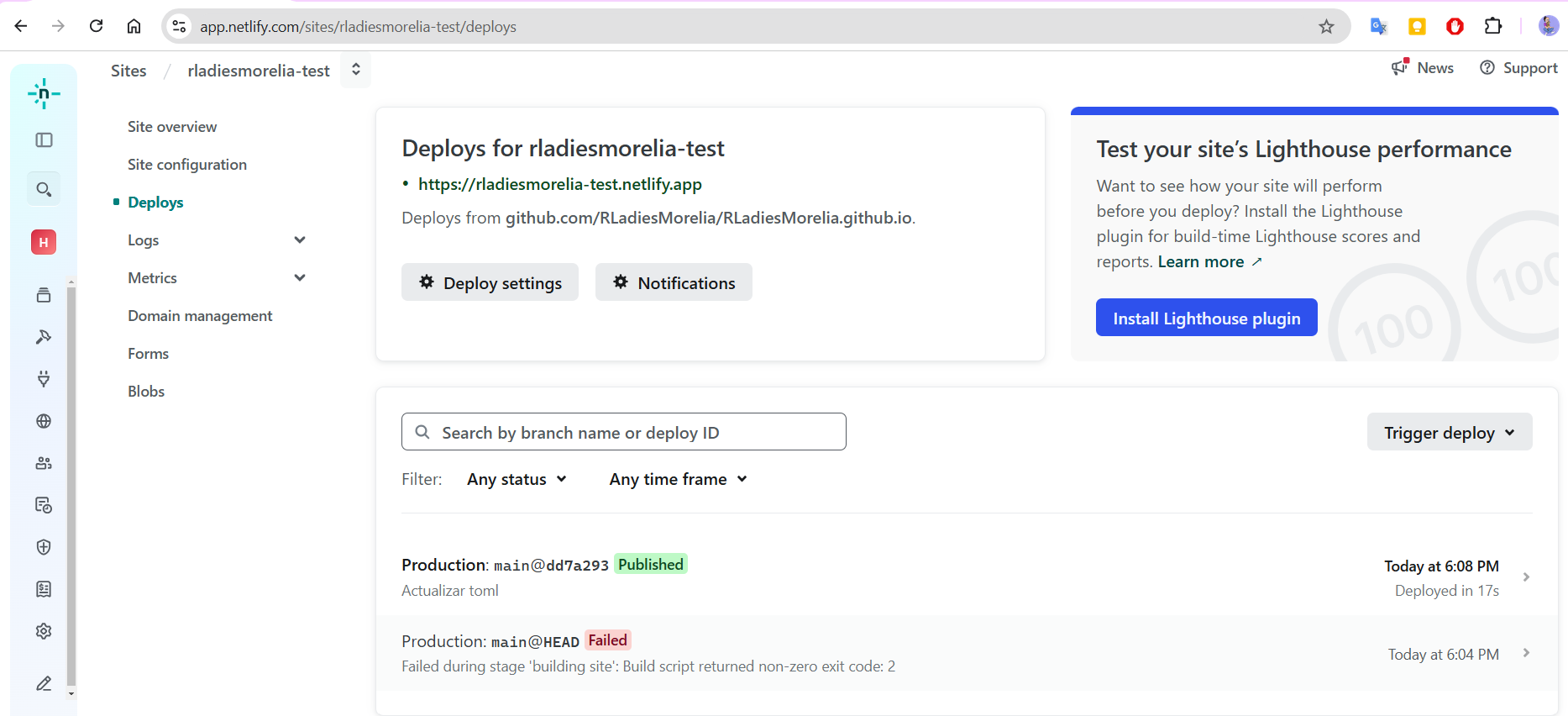Open the Builds hammer icon

point(44,337)
